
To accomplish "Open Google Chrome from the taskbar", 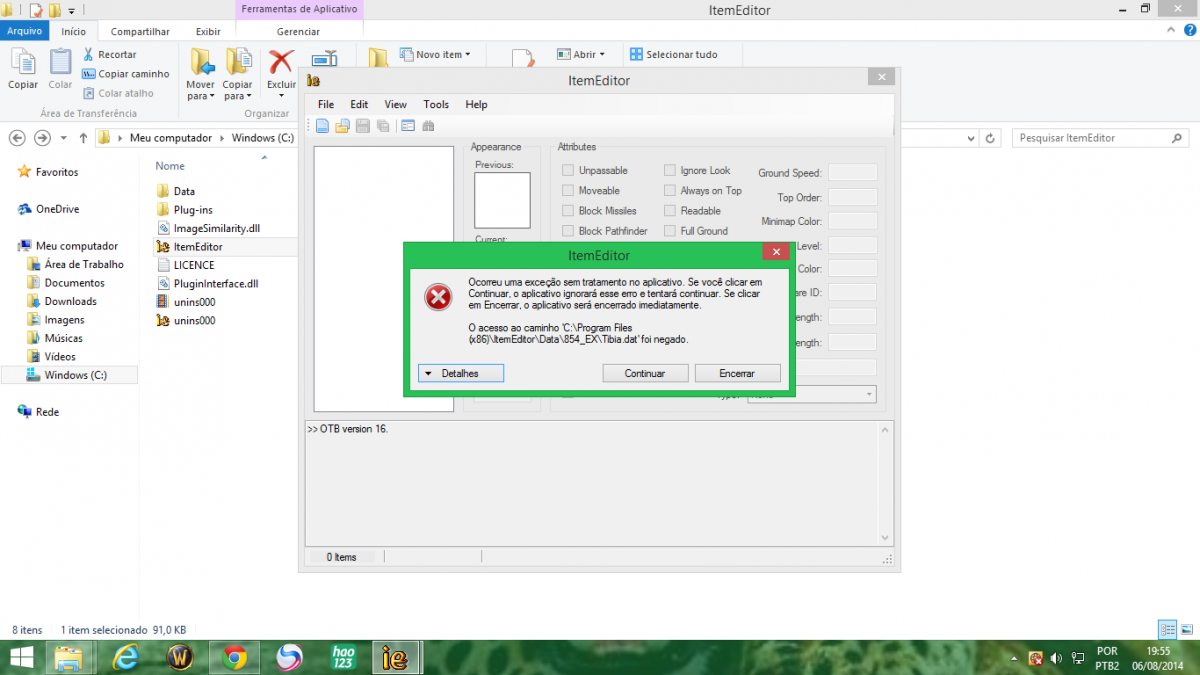I will pos(235,657).
